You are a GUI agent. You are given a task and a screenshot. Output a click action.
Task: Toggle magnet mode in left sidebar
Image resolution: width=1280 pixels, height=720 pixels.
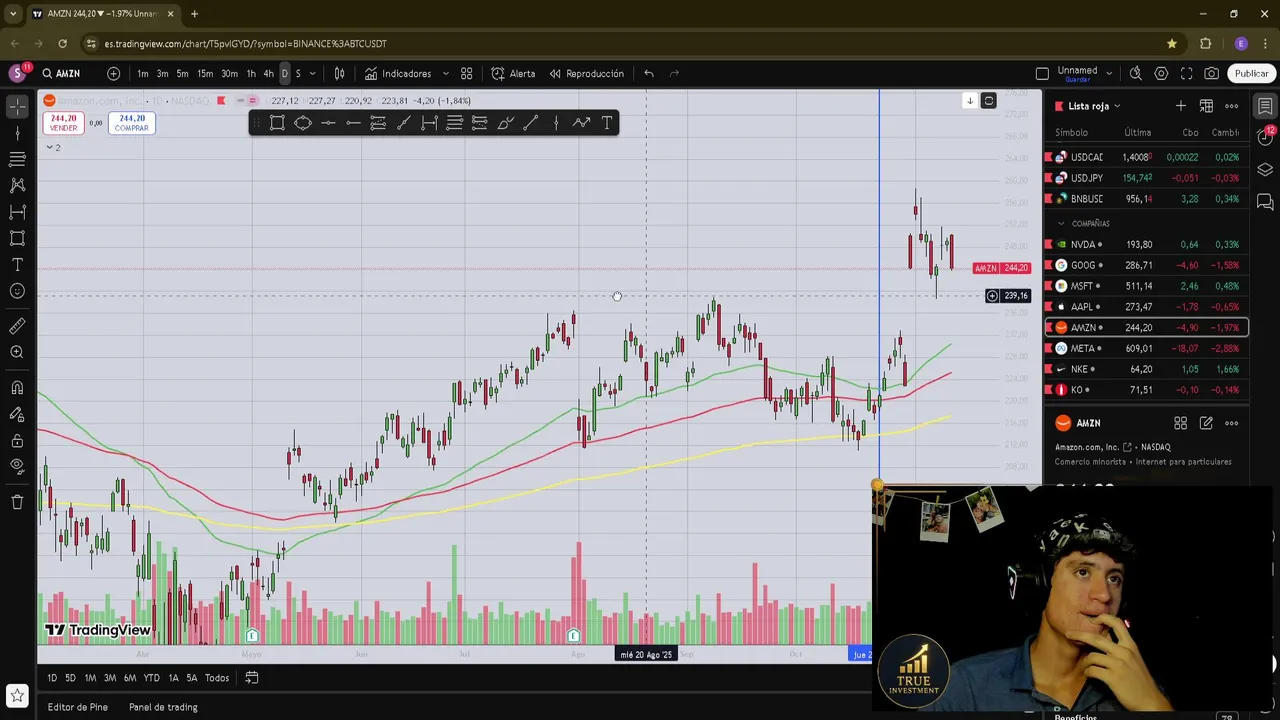click(x=17, y=388)
